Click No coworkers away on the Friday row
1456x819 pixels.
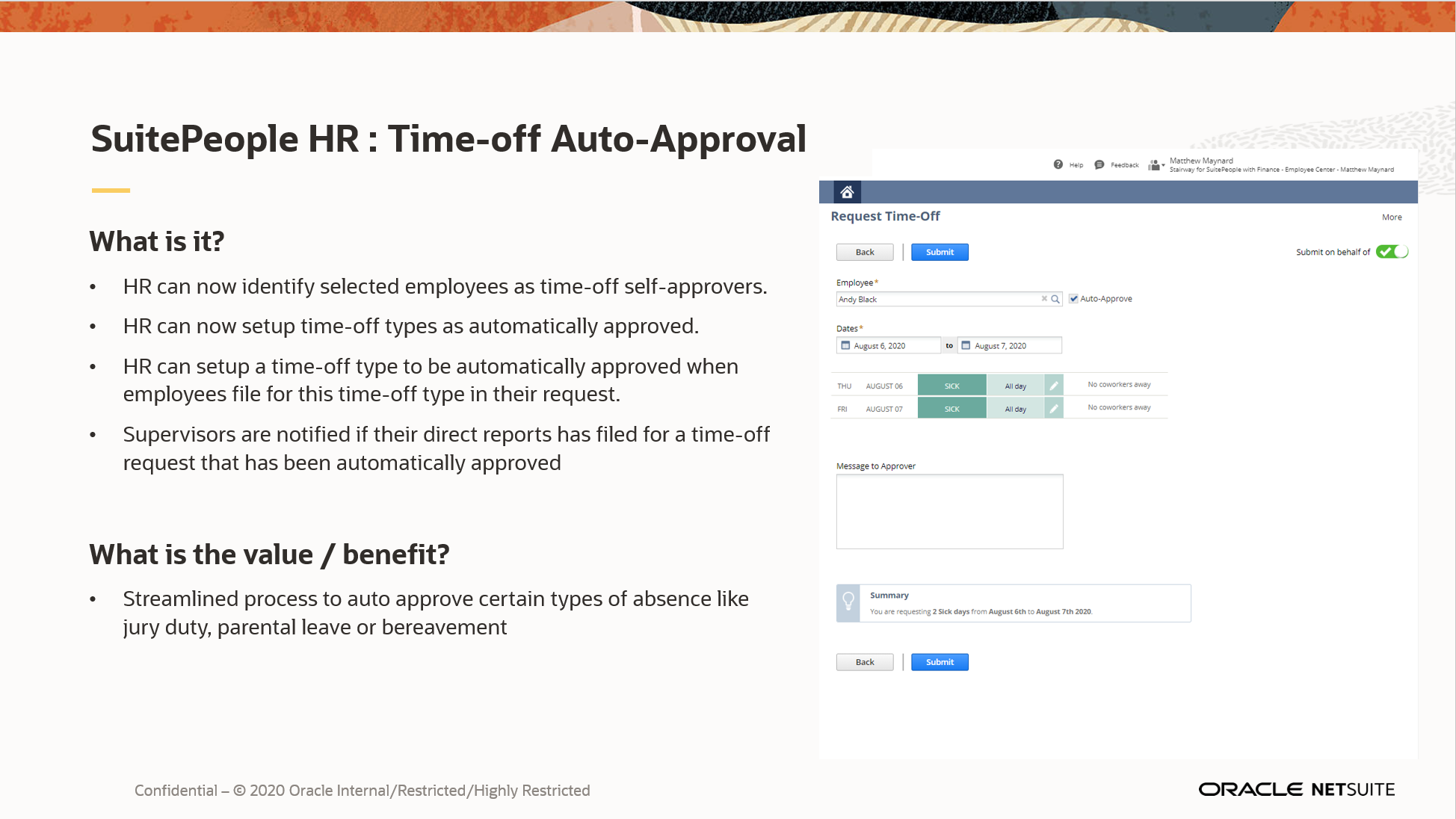tap(1119, 407)
